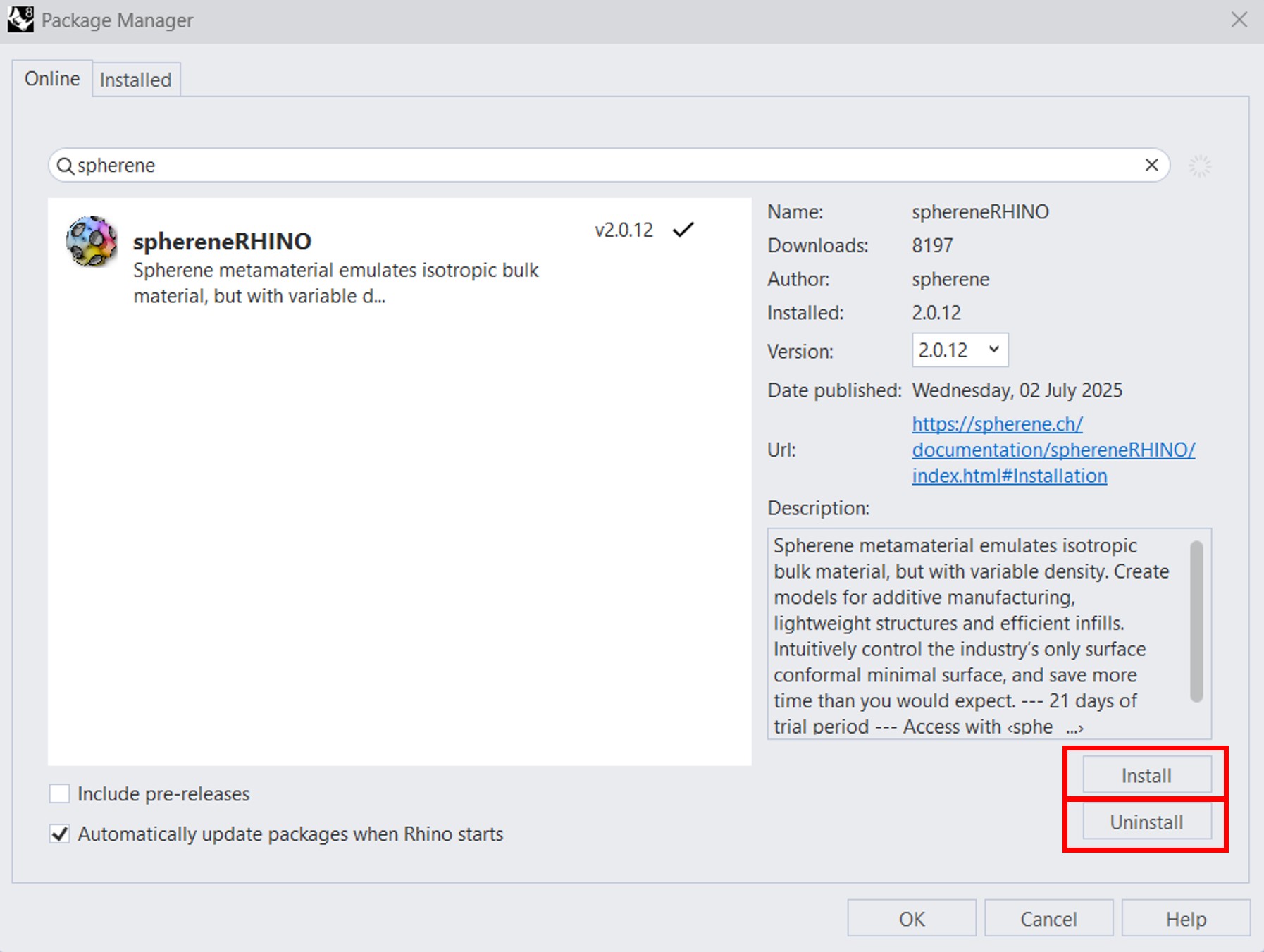
Task: Click the loading spinner beside search box
Action: tap(1199, 166)
